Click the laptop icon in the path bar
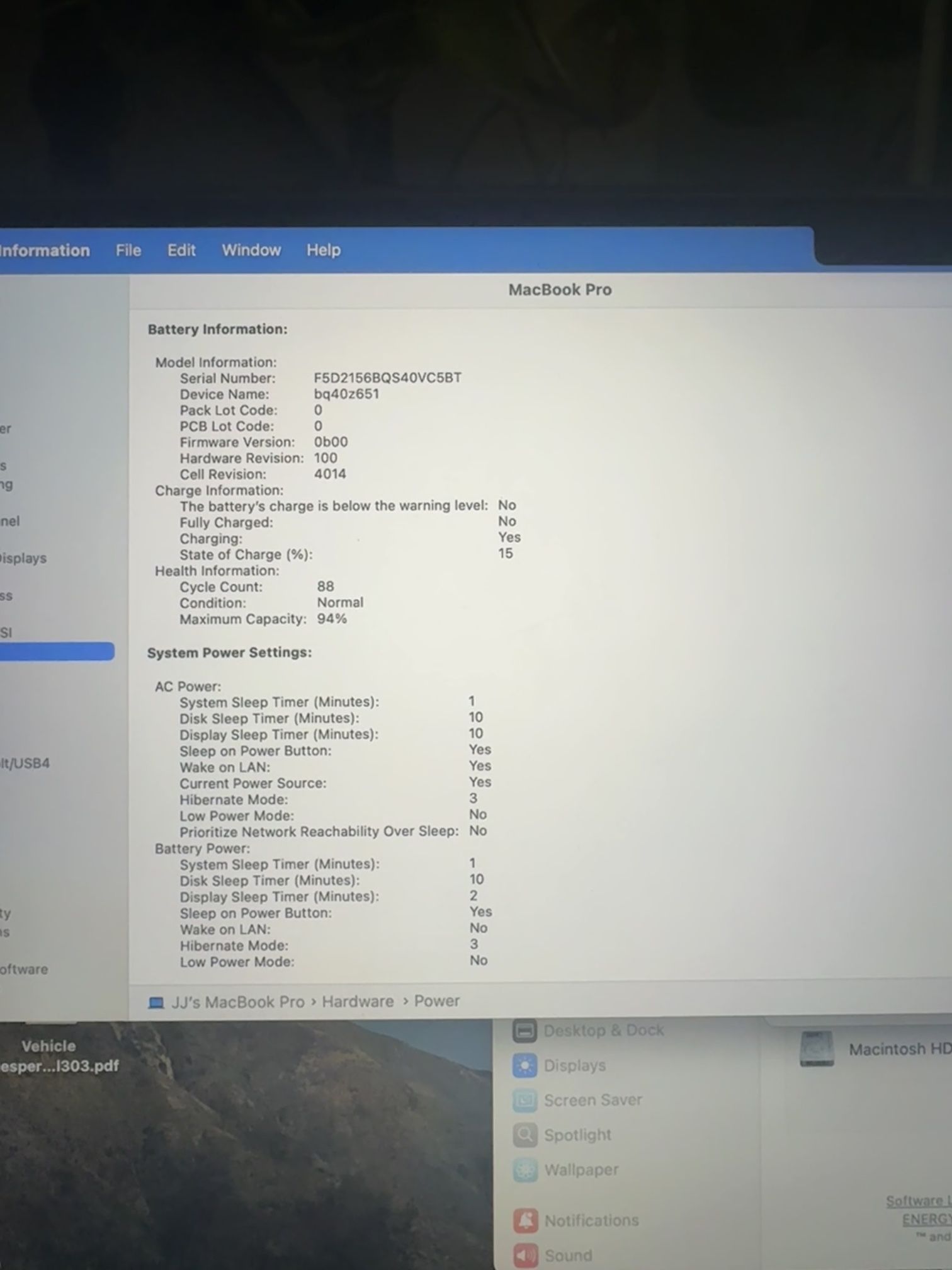952x1270 pixels. tap(156, 1002)
